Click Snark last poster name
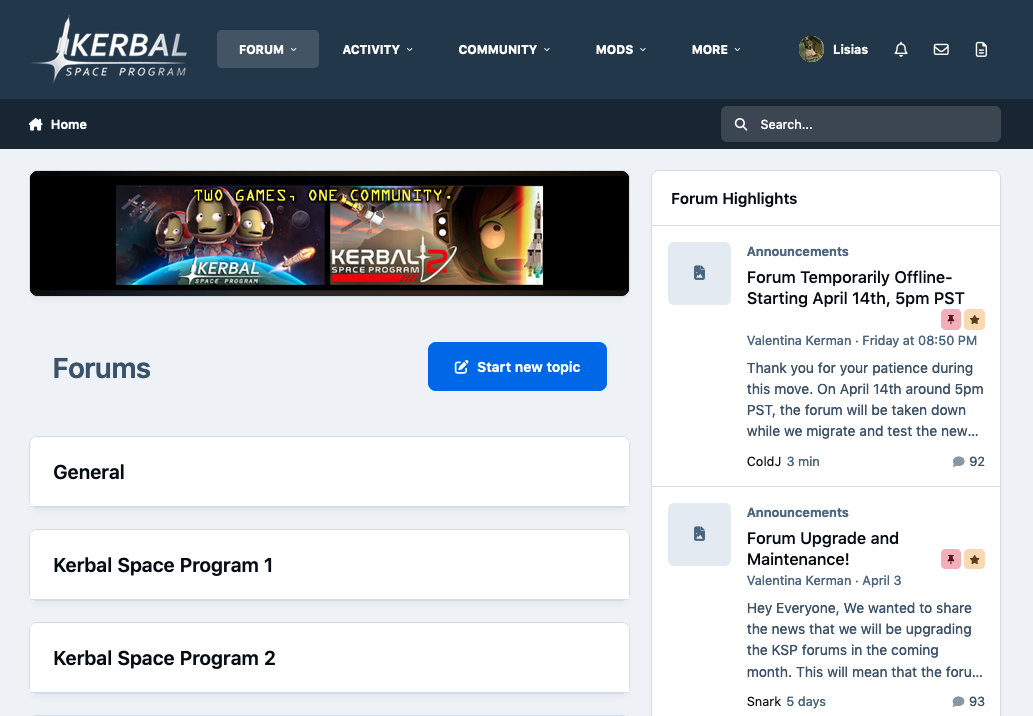Image resolution: width=1033 pixels, height=716 pixels. (x=764, y=702)
